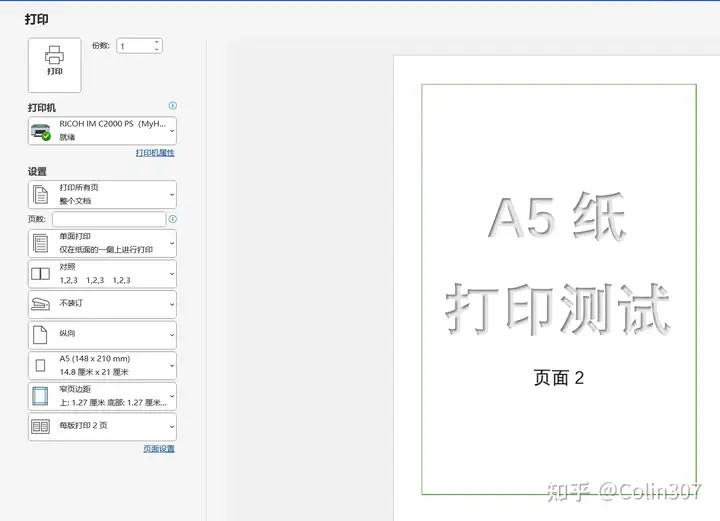
Task: Open the A5 paper size dropdown
Action: click(x=102, y=366)
